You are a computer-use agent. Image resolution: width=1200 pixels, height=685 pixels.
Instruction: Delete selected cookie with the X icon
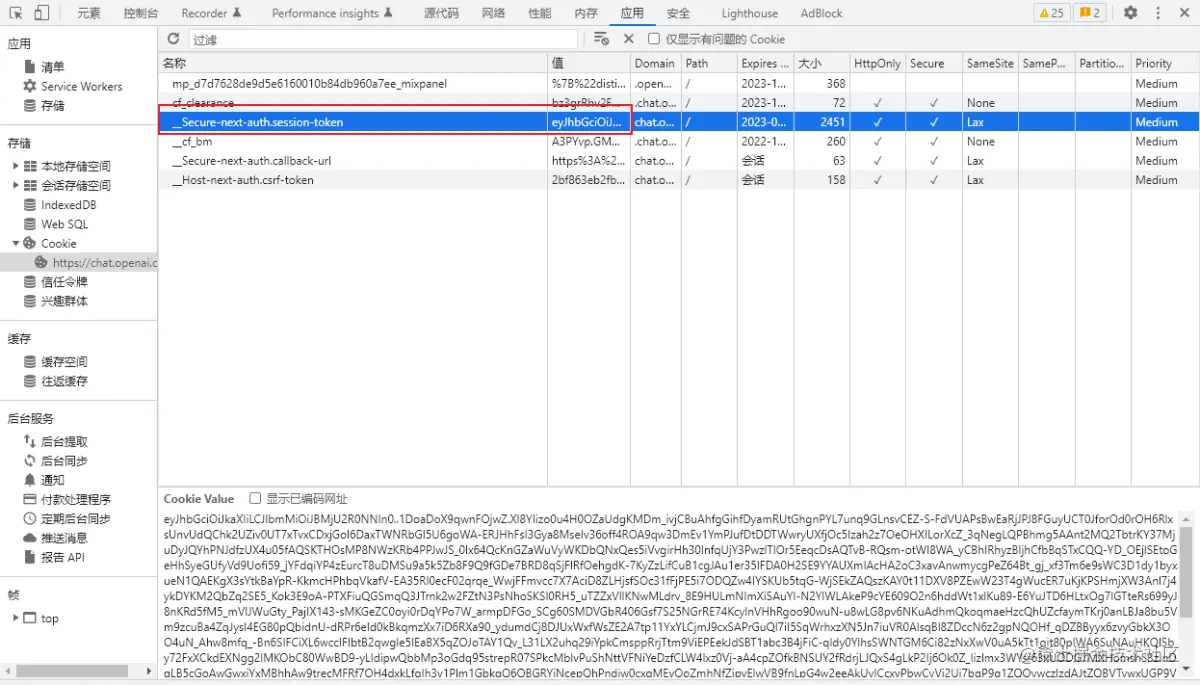(x=629, y=39)
